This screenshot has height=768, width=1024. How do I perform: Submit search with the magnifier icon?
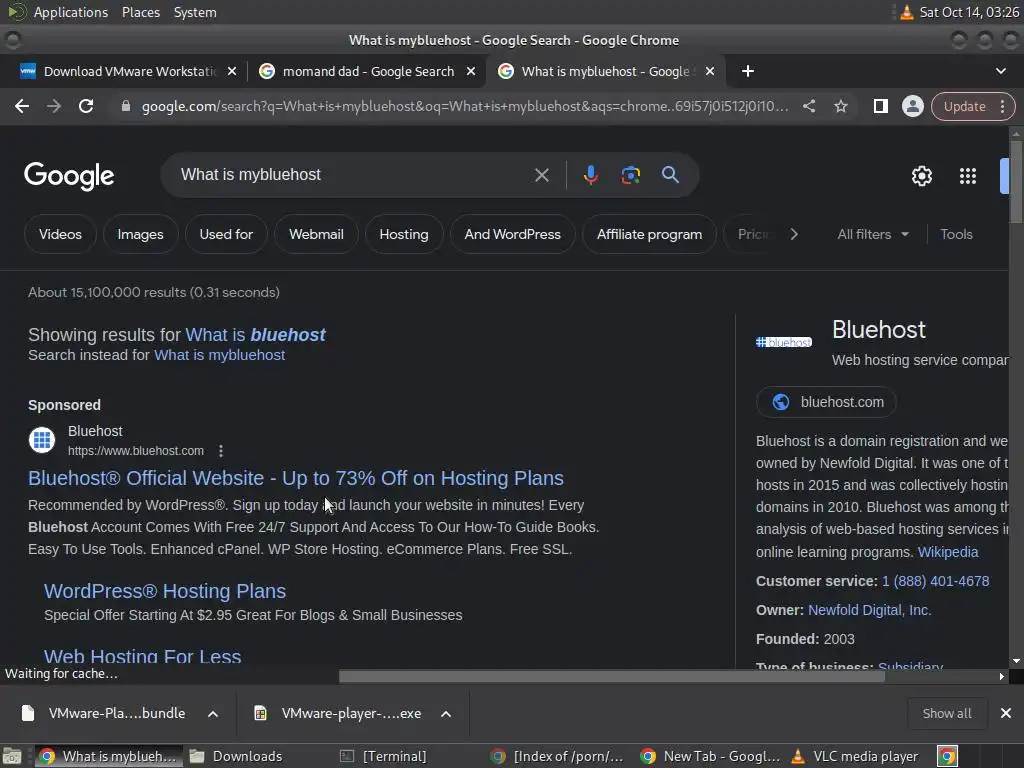[670, 175]
